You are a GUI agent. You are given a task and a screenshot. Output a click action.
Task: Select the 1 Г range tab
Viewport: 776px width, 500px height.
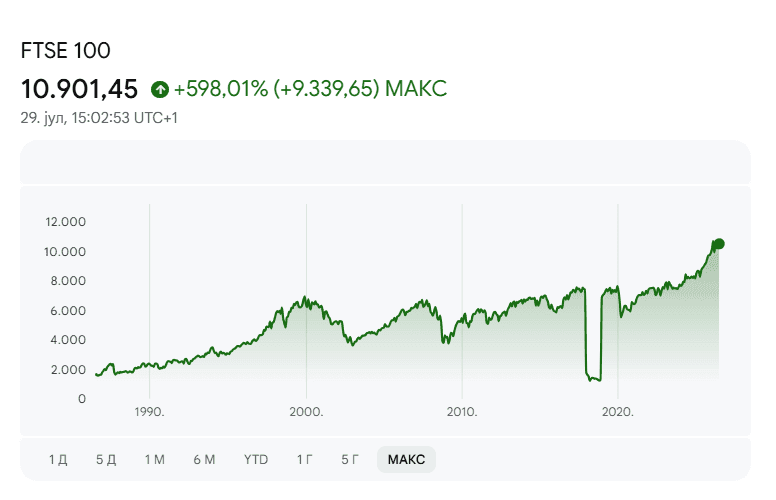304,459
